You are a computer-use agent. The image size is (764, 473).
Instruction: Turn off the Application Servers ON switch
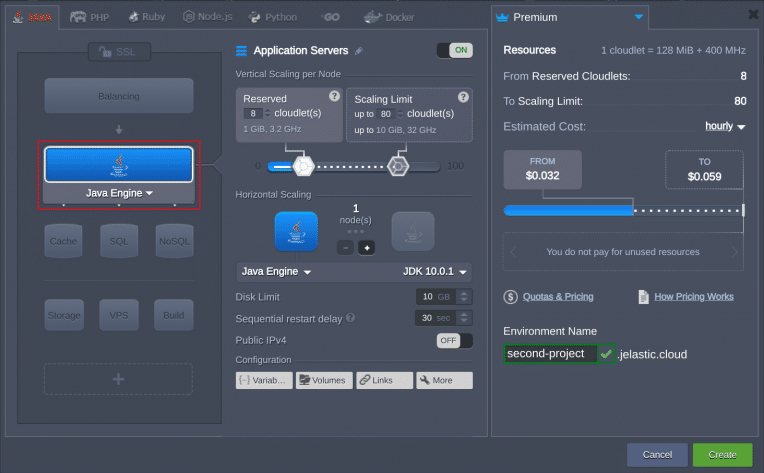(454, 50)
